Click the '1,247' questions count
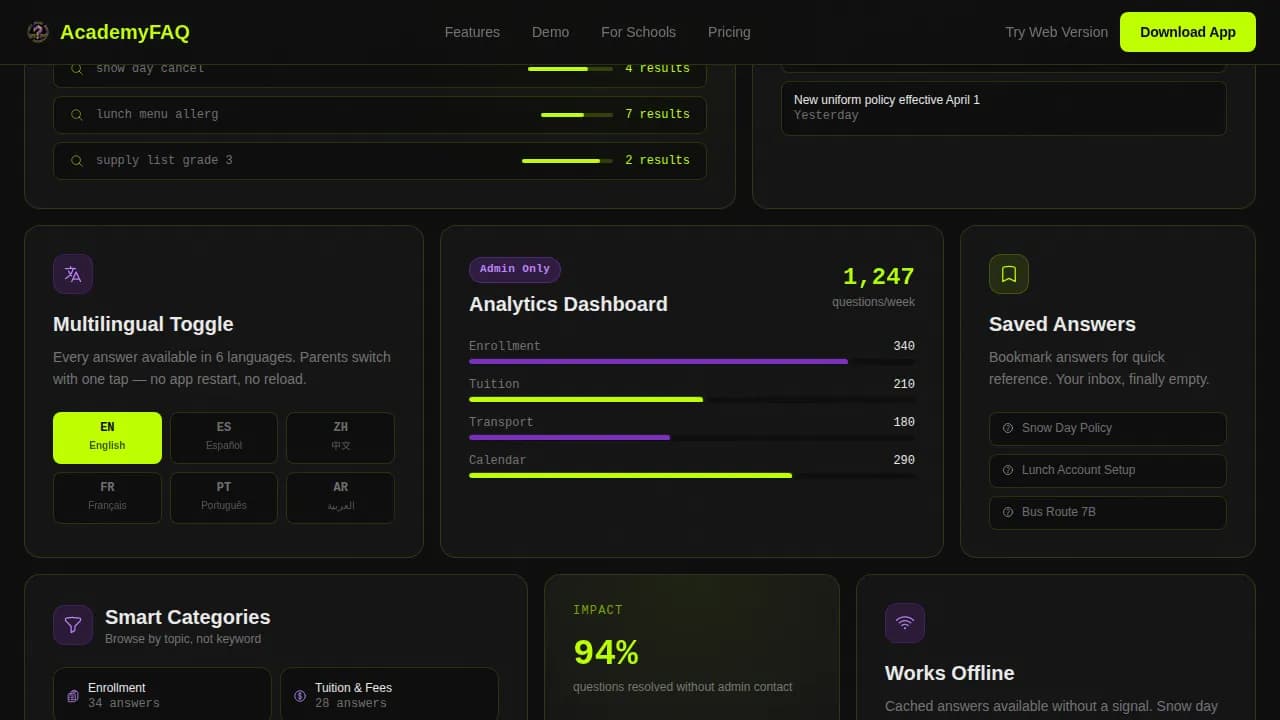Screen dimensions: 1280x720 point(878,277)
